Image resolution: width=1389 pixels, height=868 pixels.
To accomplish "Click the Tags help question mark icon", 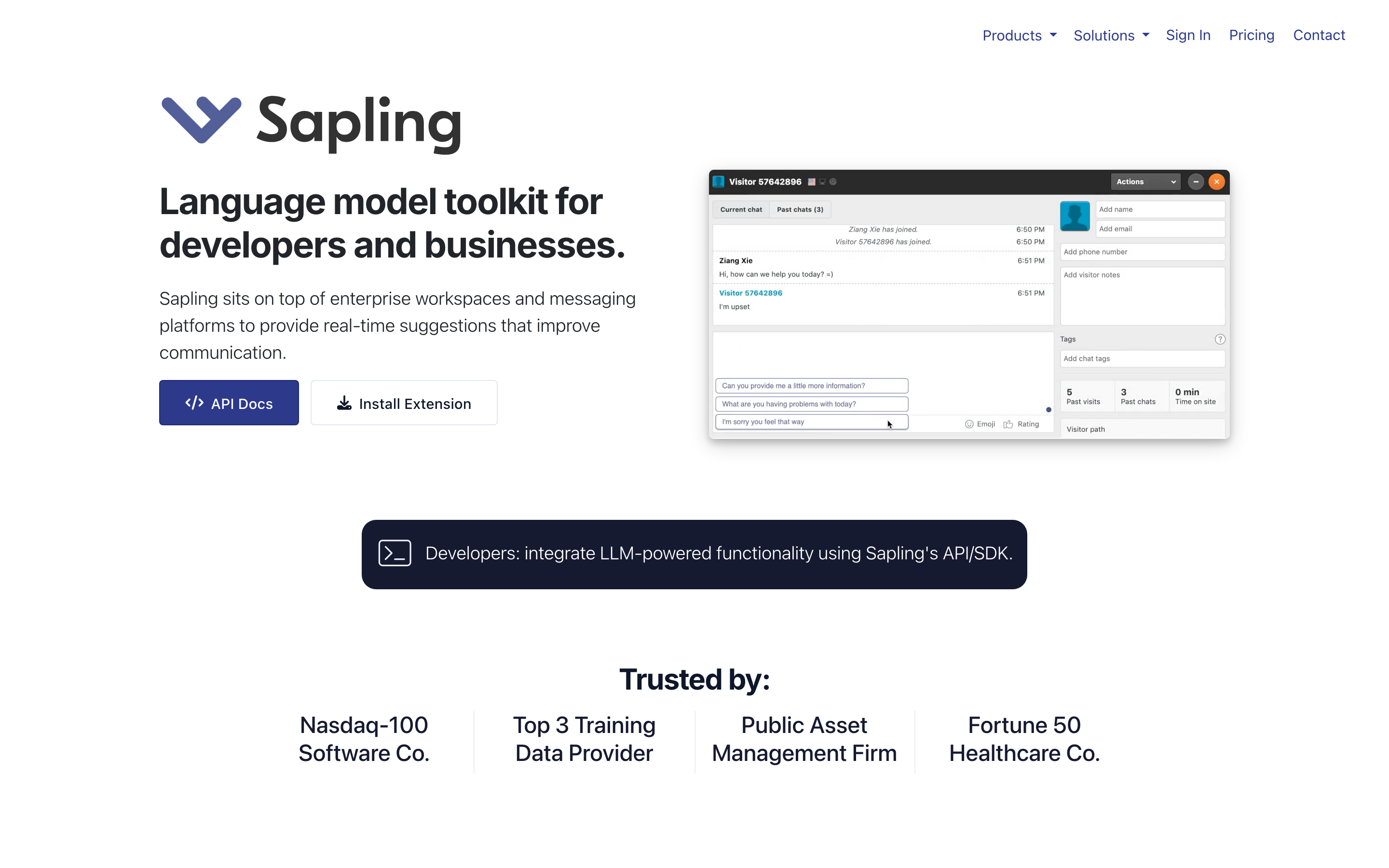I will click(x=1220, y=339).
